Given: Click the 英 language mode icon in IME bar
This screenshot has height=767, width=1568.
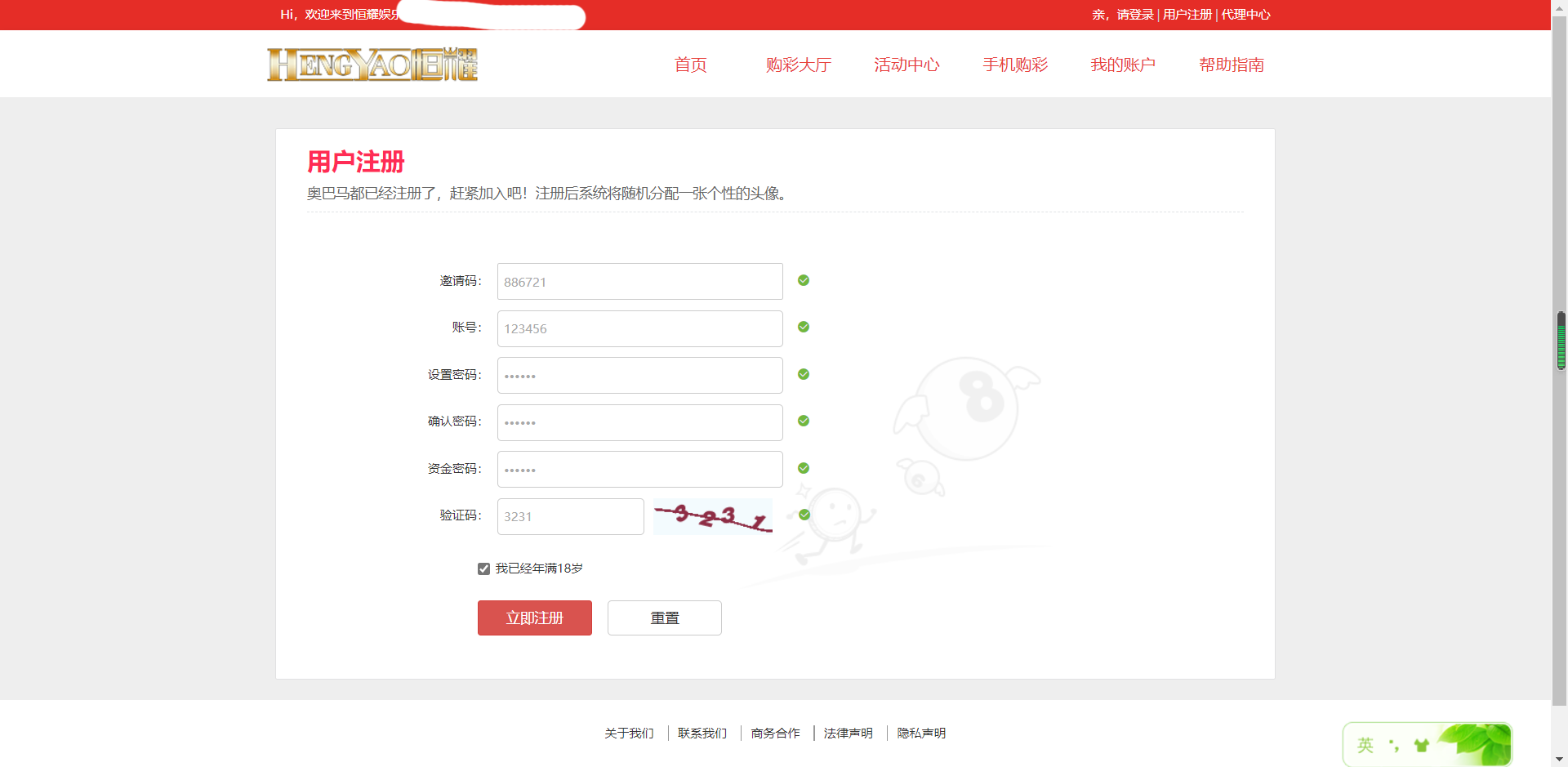Looking at the screenshot, I should (1365, 745).
